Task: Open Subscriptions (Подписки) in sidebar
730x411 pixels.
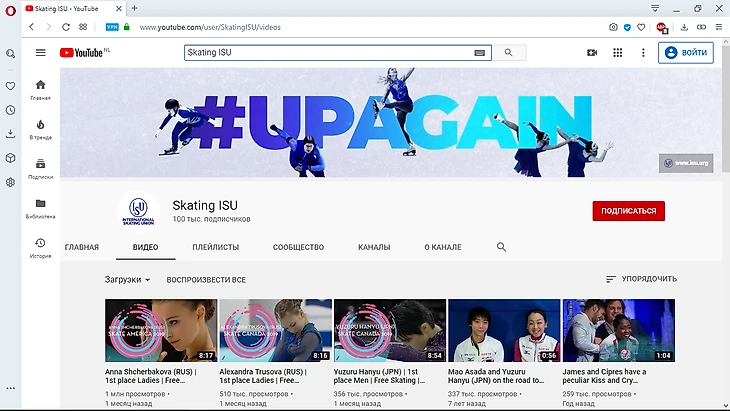Action: 40,168
